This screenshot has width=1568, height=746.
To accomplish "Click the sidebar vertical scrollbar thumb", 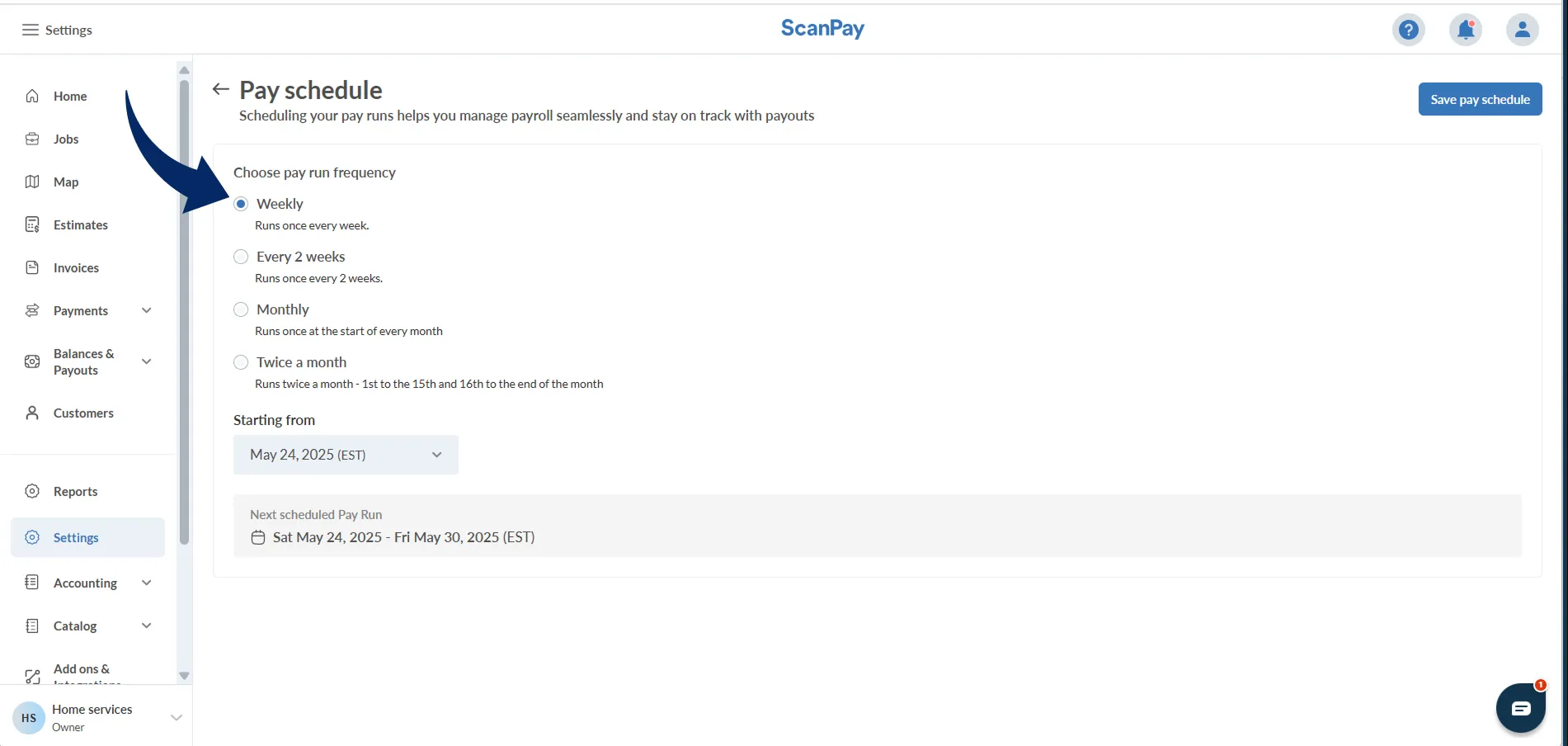I will click(185, 312).
